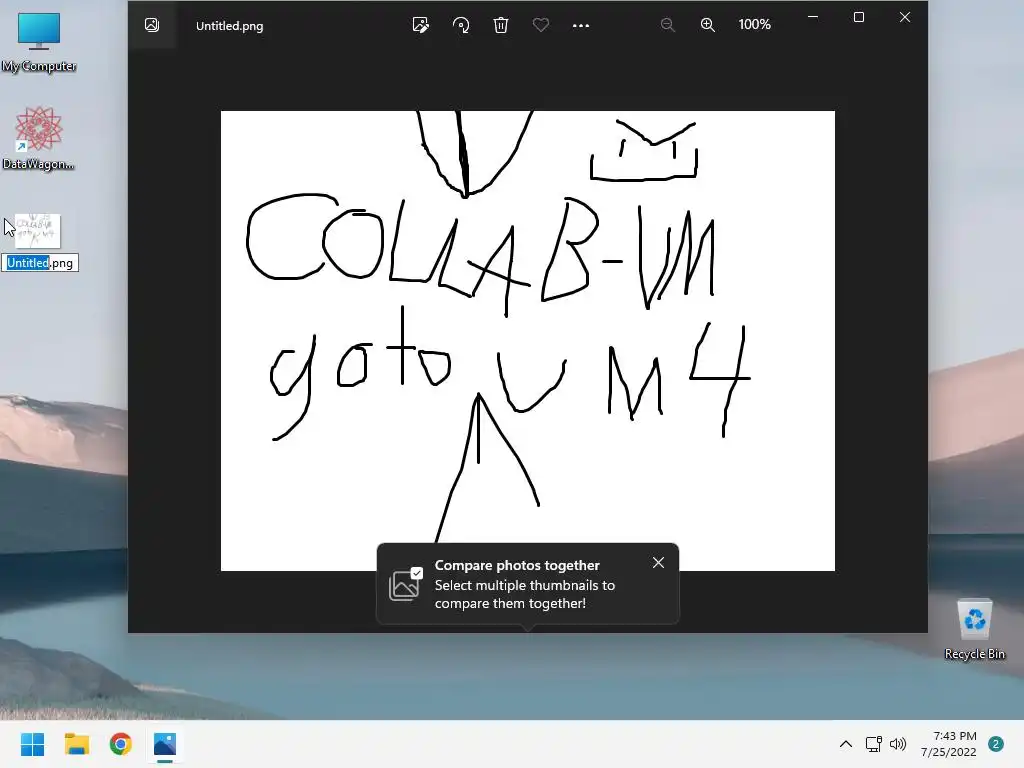1024x768 pixels.
Task: Open the Windows Start menu
Action: 32,744
